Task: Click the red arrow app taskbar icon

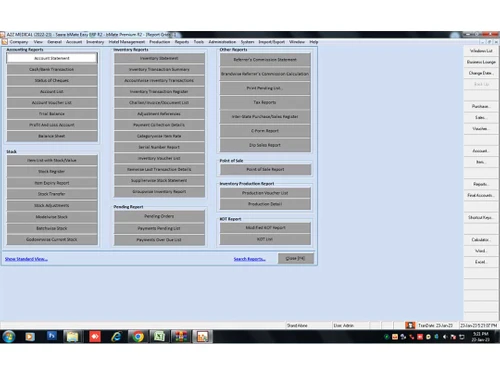Action: tap(95, 337)
